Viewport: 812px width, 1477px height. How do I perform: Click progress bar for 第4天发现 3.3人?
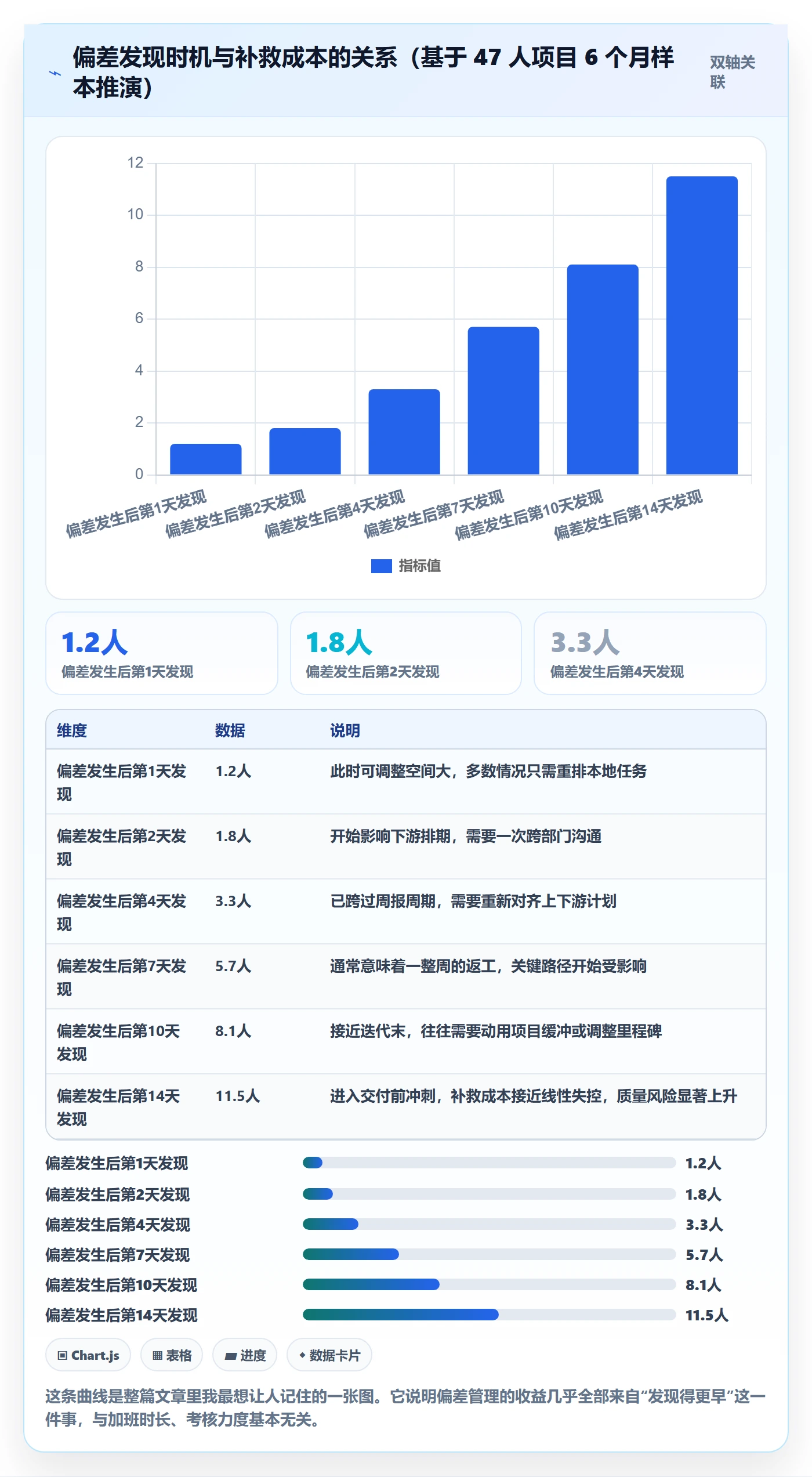(489, 1224)
